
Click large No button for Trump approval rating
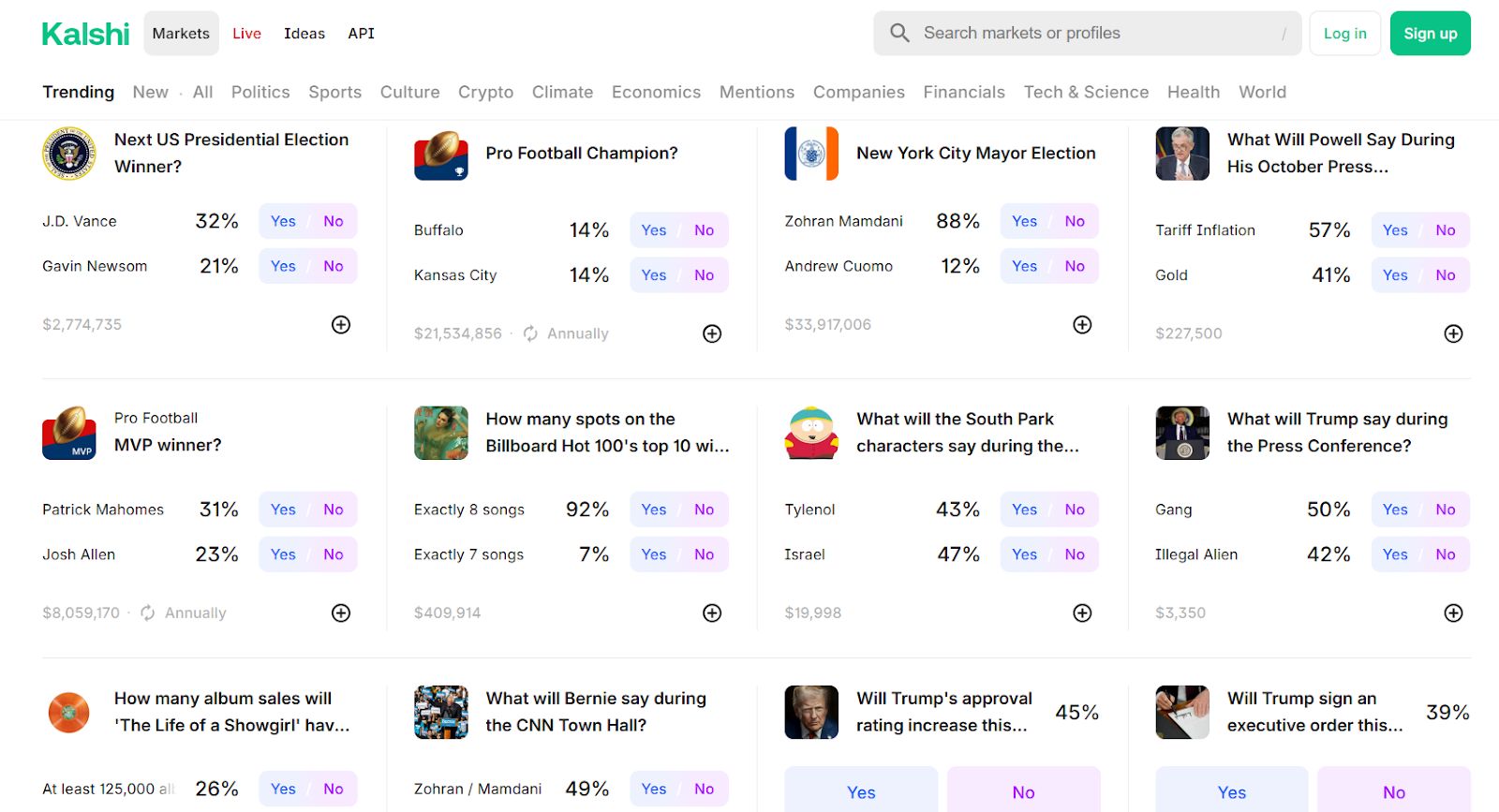click(1023, 792)
